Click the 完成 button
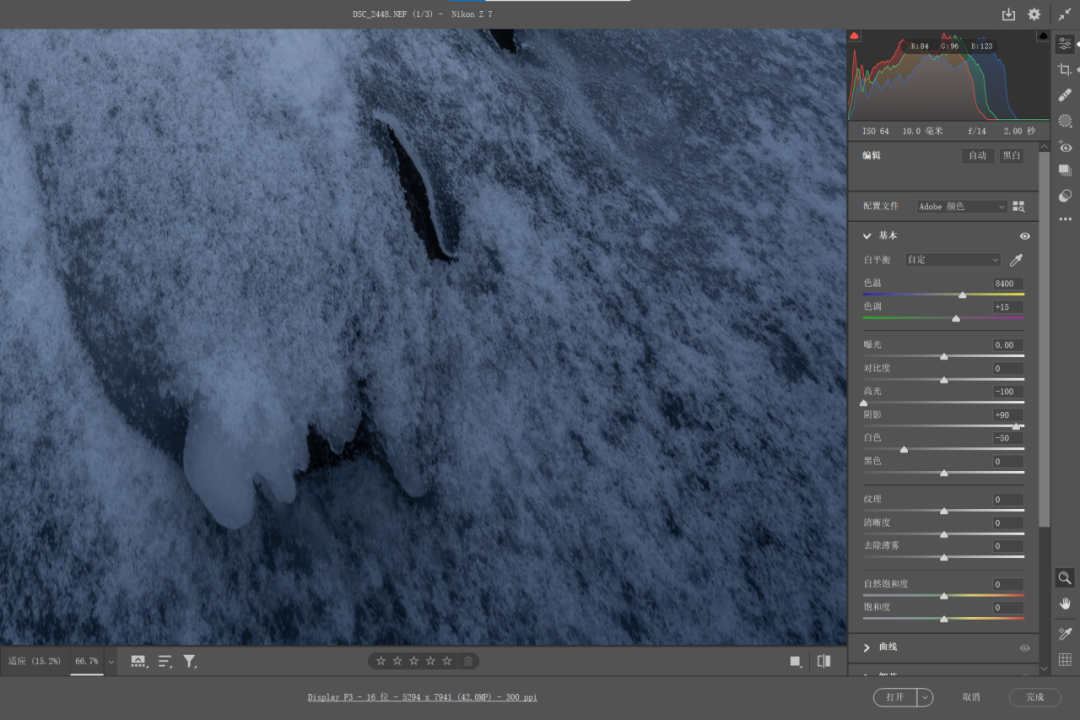Screen dimensions: 1080x720 point(1034,697)
